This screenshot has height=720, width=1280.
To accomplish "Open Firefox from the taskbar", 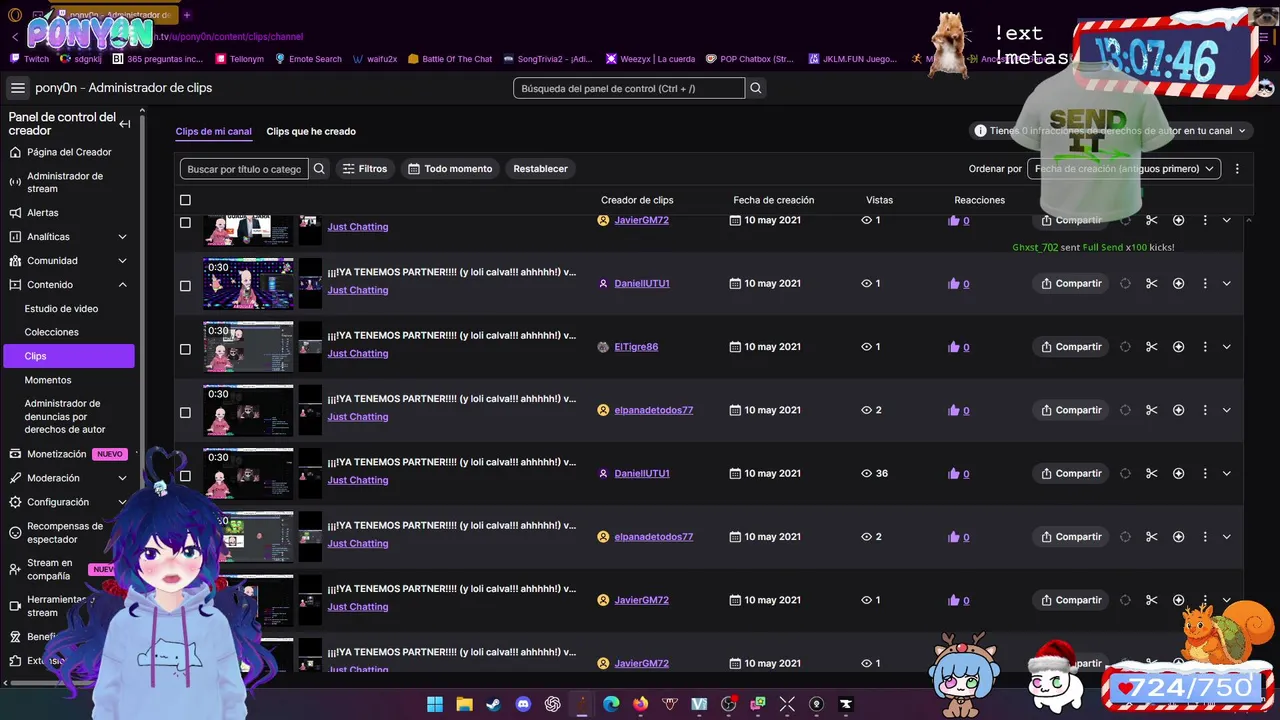I will click(x=640, y=704).
